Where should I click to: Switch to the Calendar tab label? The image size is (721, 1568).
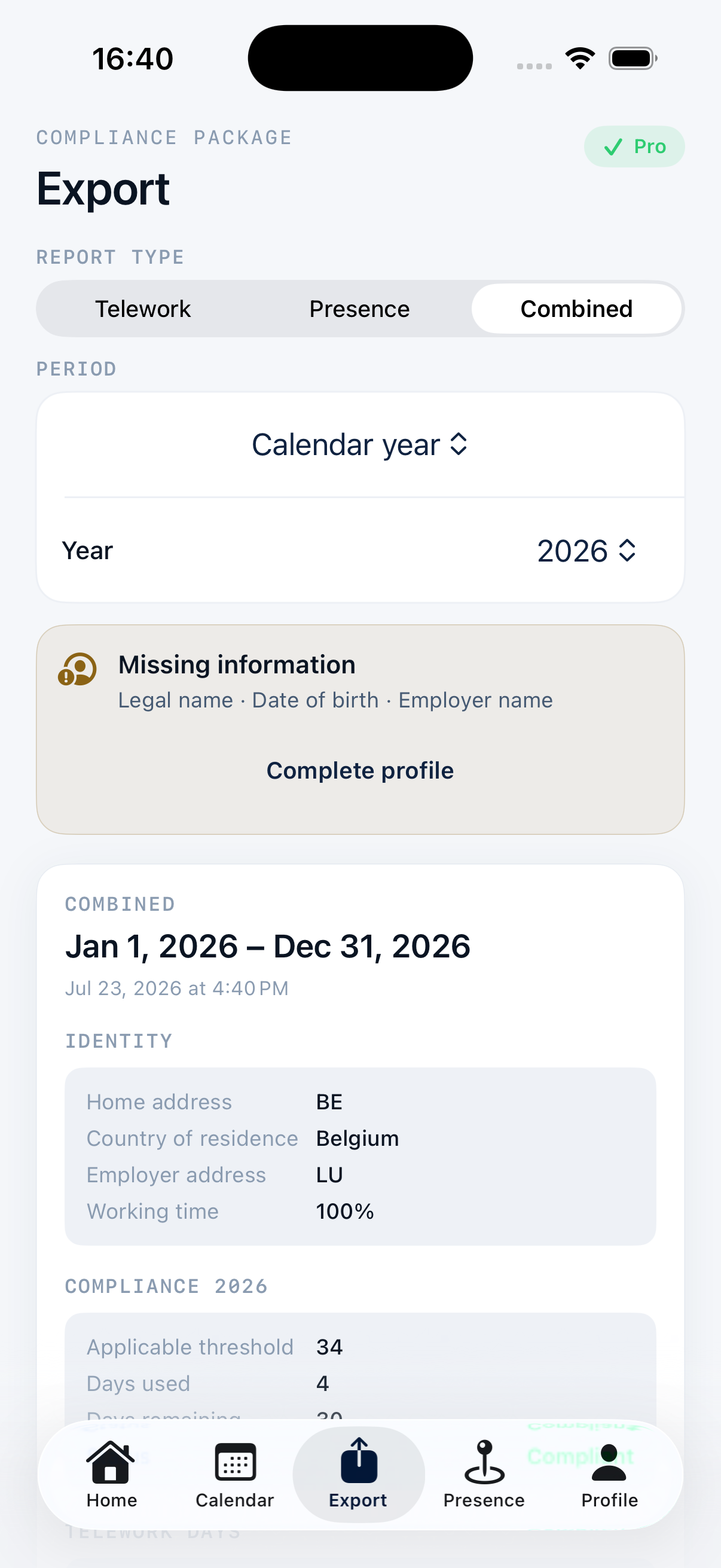click(x=235, y=1500)
